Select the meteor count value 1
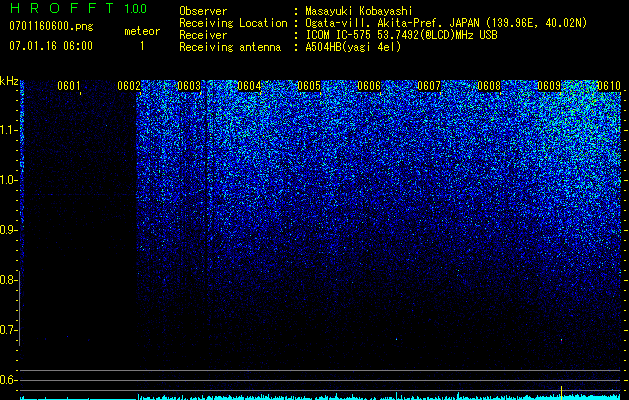This screenshot has height=400, width=629. pyautogui.click(x=142, y=46)
